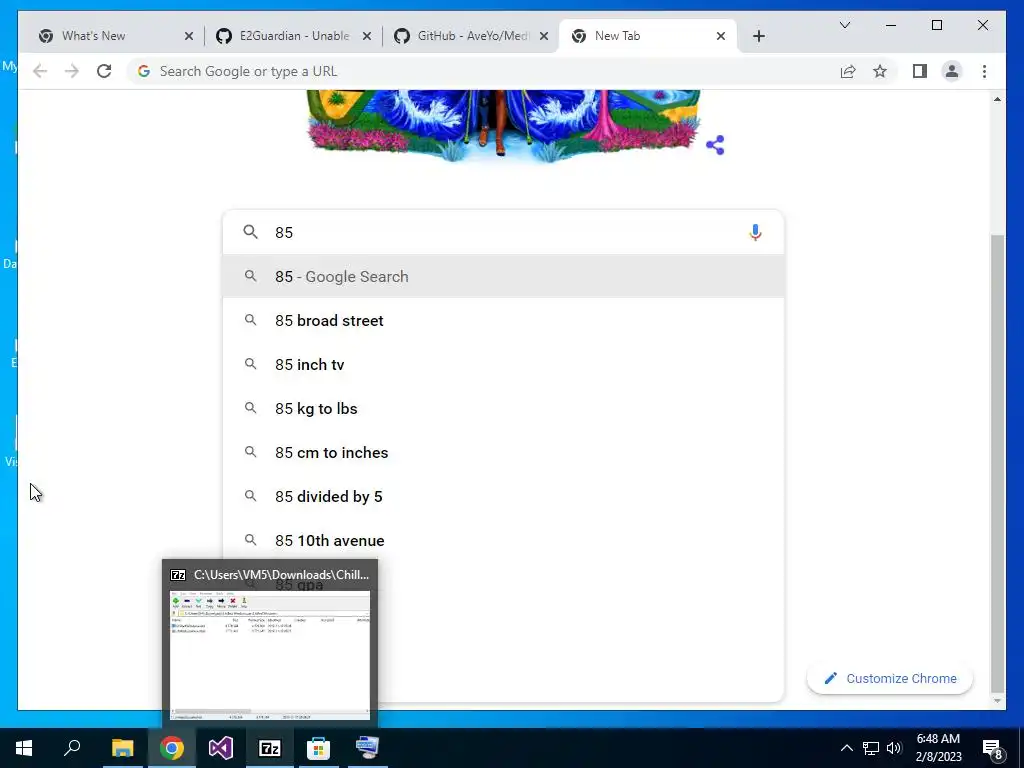This screenshot has width=1024, height=768.
Task: Open a new tab with plus
Action: click(x=758, y=36)
